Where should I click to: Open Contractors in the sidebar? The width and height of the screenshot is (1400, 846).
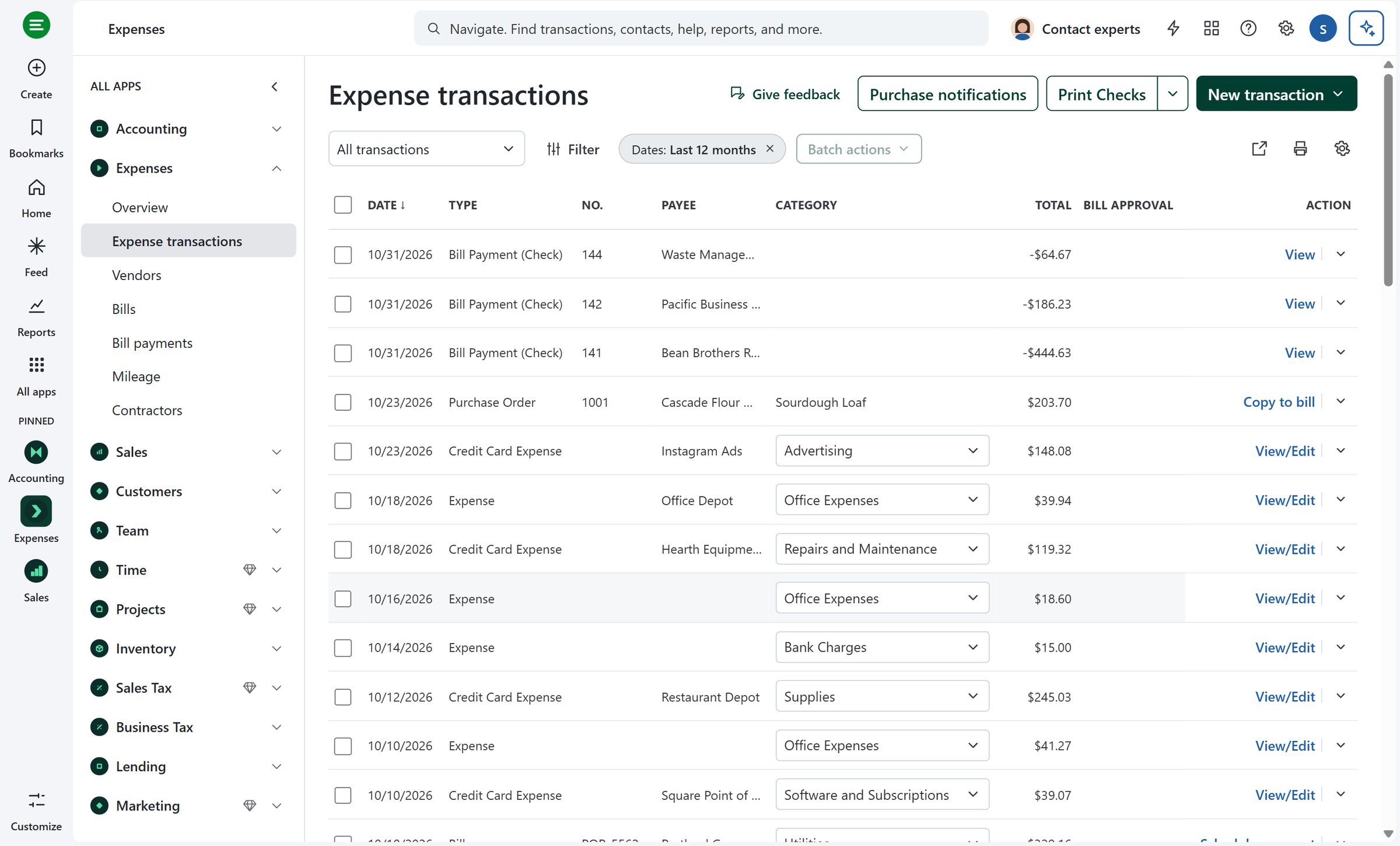(147, 410)
